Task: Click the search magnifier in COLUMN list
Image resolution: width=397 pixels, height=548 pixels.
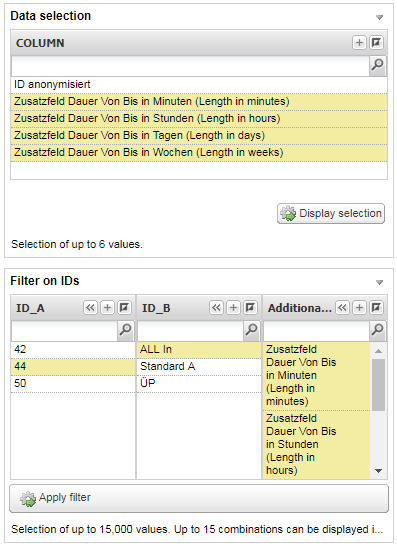Action: (377, 65)
